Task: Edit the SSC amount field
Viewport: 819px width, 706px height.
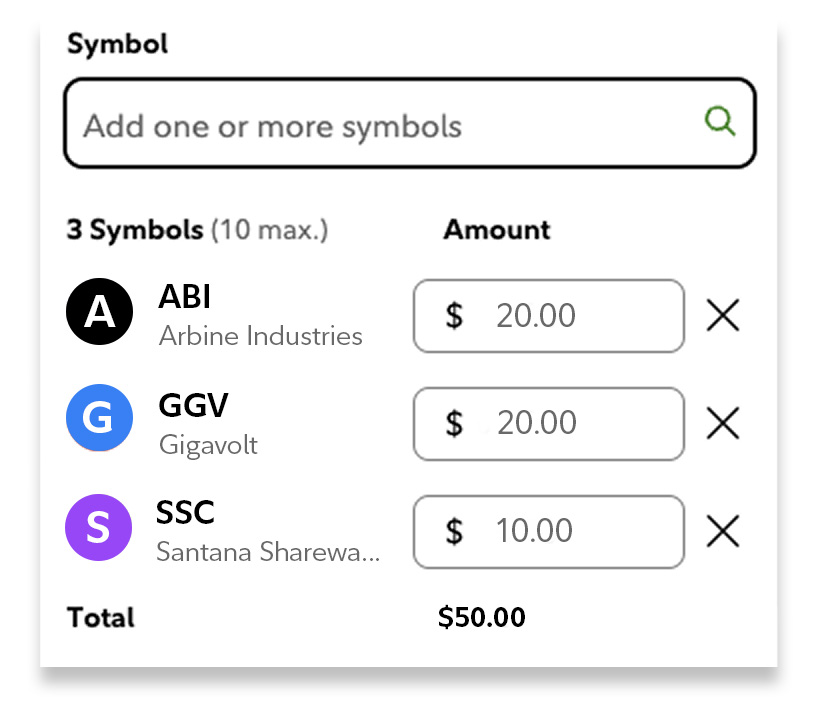Action: coord(548,532)
